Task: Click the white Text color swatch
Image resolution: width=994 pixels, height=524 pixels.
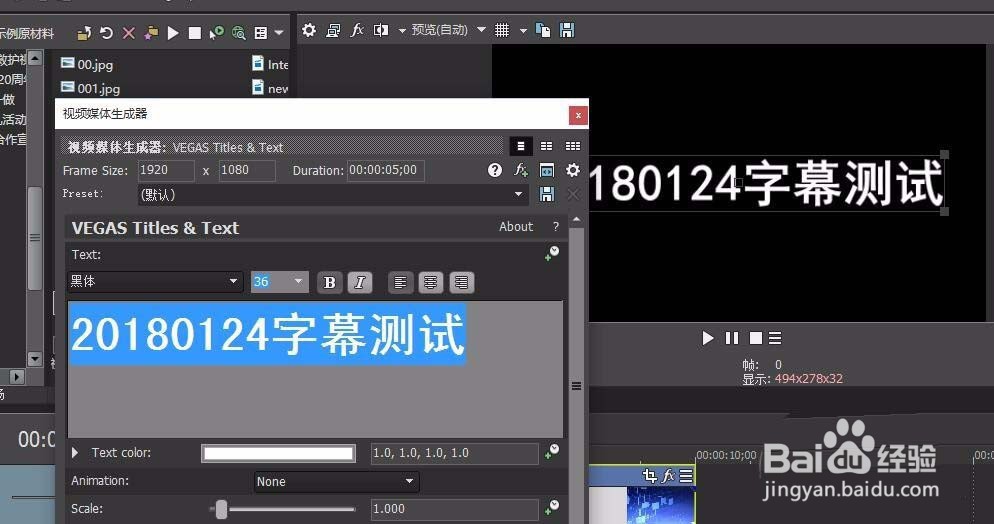Action: (278, 453)
